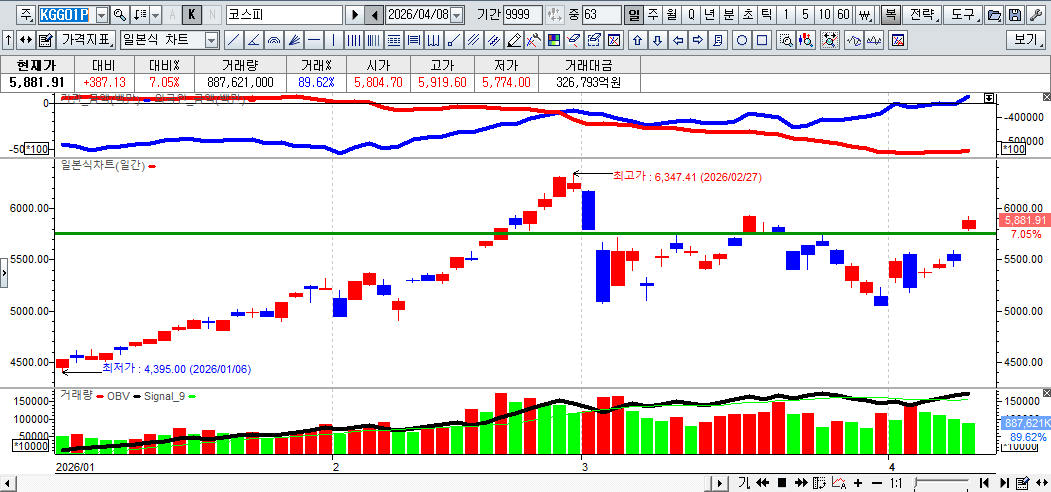Open the 전략 strategy menu
Screen dimensions: 1051x492
tap(922, 15)
